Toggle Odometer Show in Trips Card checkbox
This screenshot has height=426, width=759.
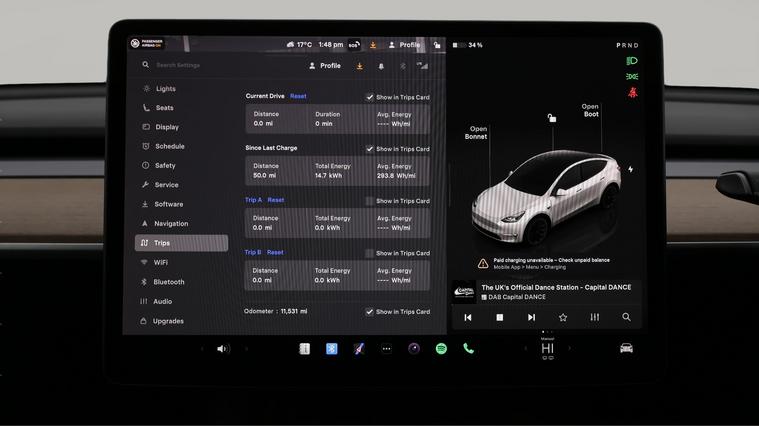click(x=370, y=312)
